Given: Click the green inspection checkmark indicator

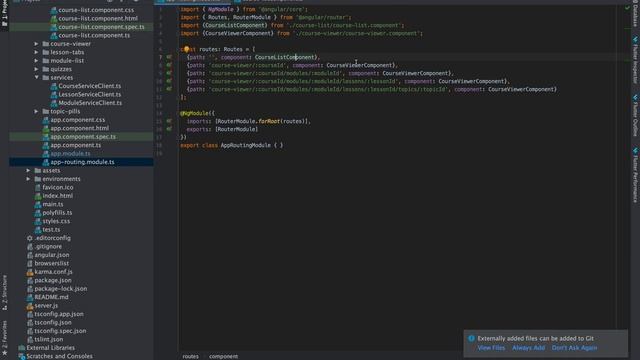Looking at the screenshot, I should [x=627, y=8].
